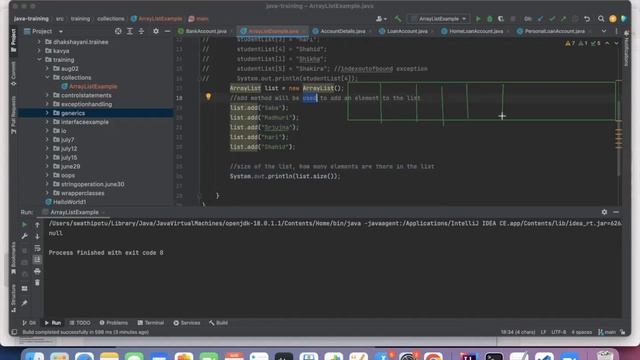This screenshot has height=360, width=640.
Task: Open the Structure side tool window
Action: pyautogui.click(x=13, y=299)
